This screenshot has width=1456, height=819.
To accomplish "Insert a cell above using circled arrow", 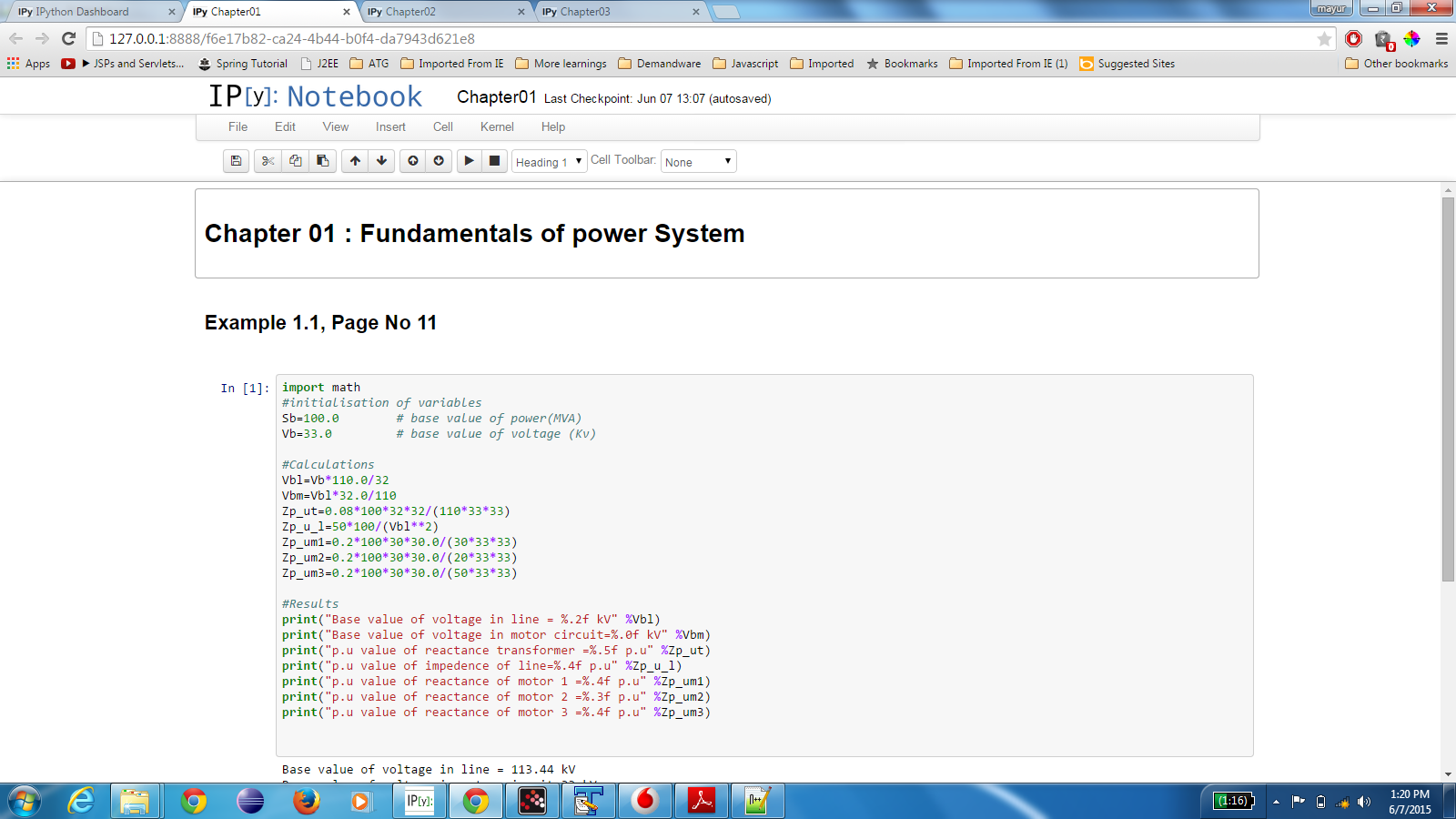I will [413, 161].
